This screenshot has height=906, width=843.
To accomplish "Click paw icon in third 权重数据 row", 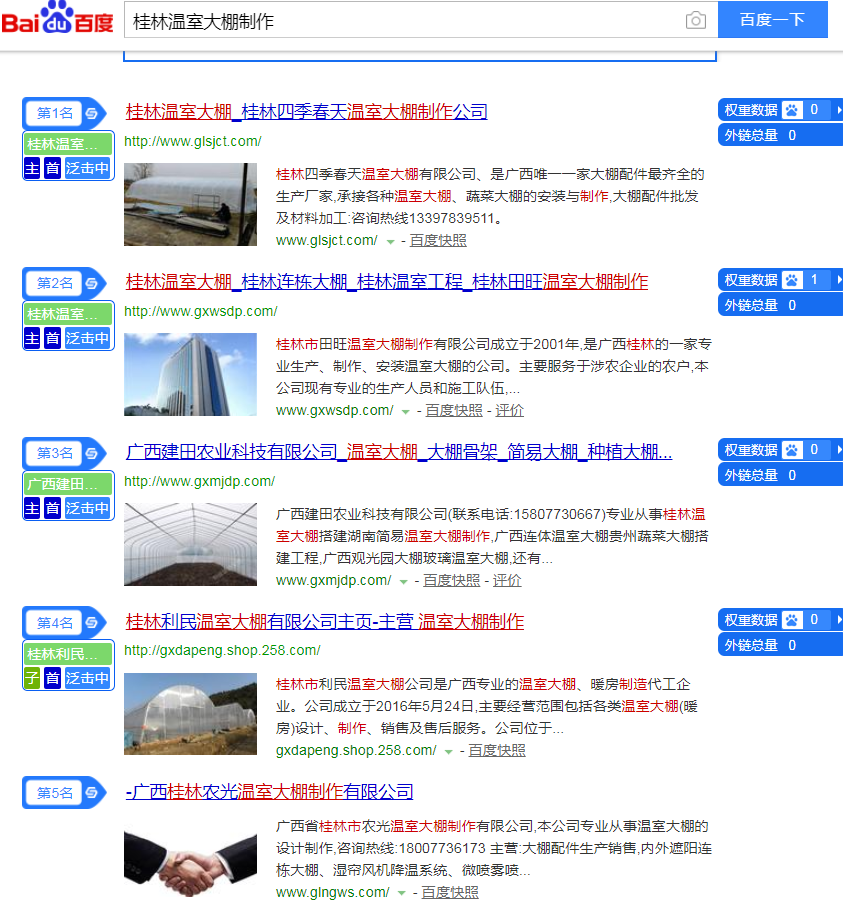I will 792,450.
